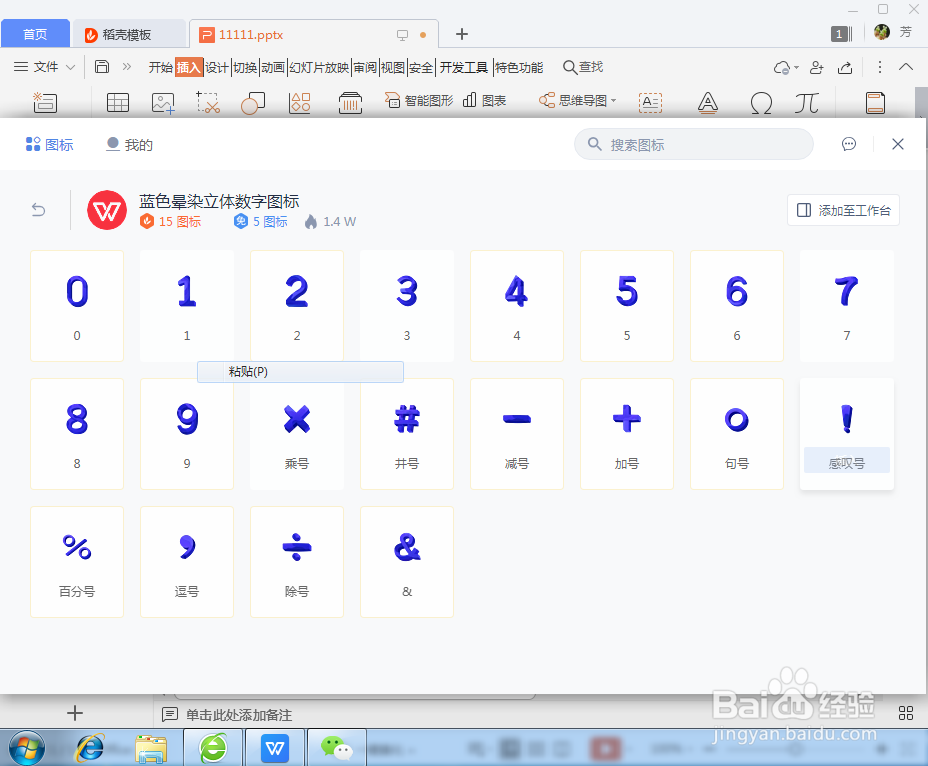This screenshot has width=928, height=766.
Task: Click 添加至工作台 button
Action: [843, 210]
